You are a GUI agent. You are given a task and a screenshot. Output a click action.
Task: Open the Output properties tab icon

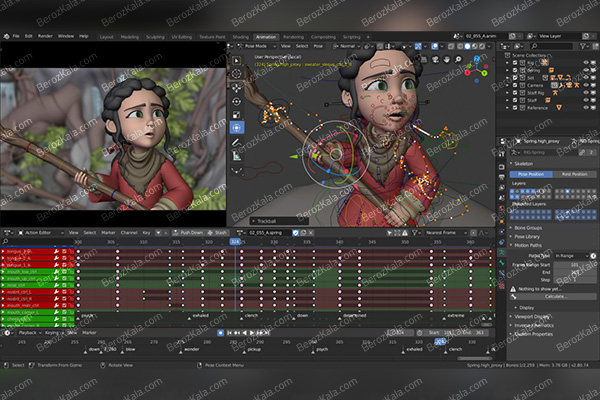tap(502, 177)
